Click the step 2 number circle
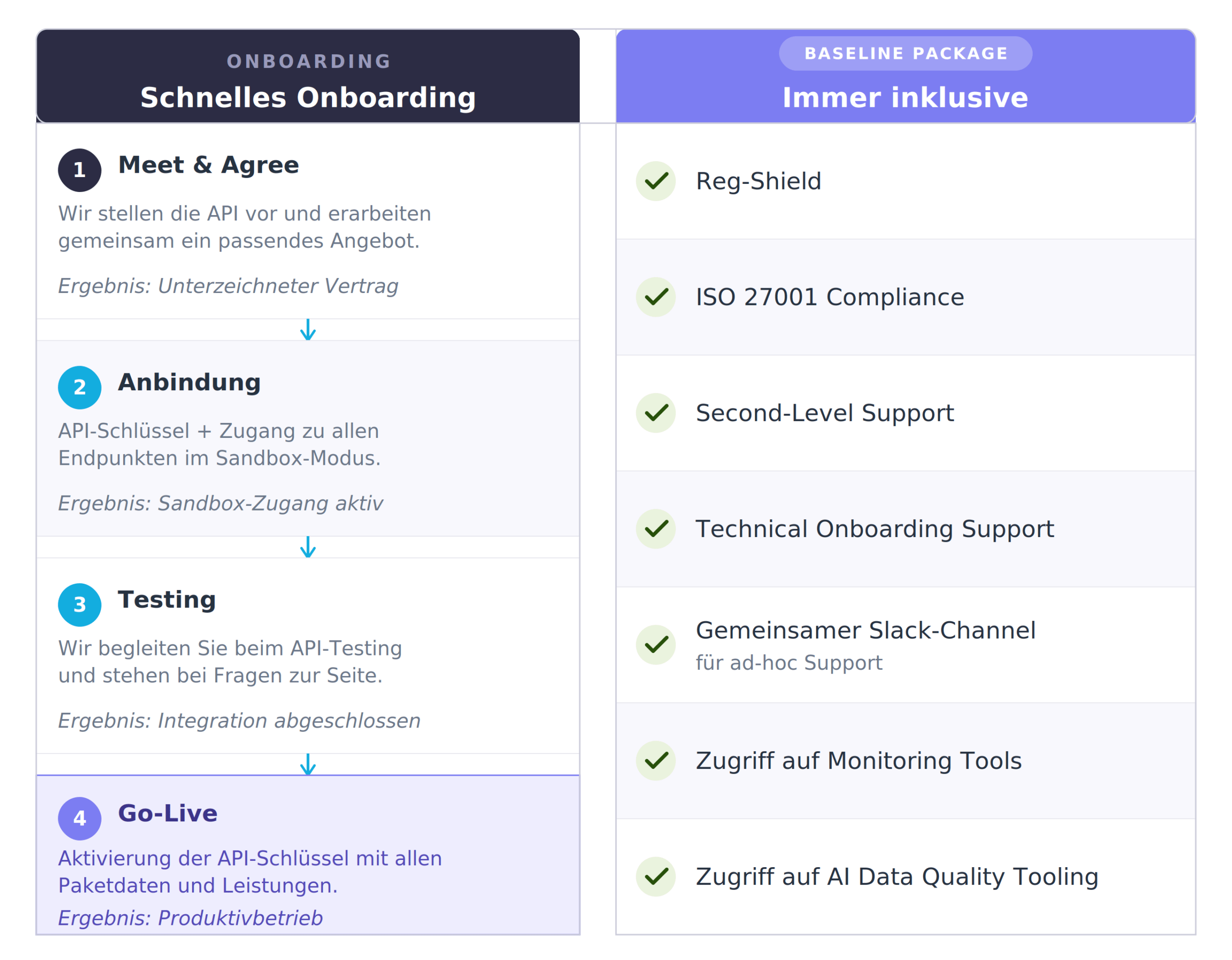The image size is (1232, 960). tap(79, 387)
